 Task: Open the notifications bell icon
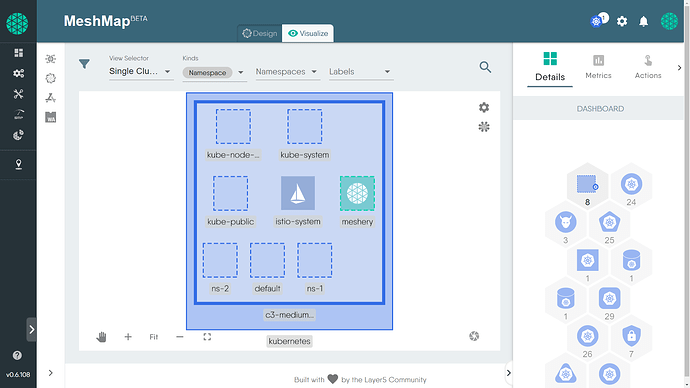pos(643,21)
